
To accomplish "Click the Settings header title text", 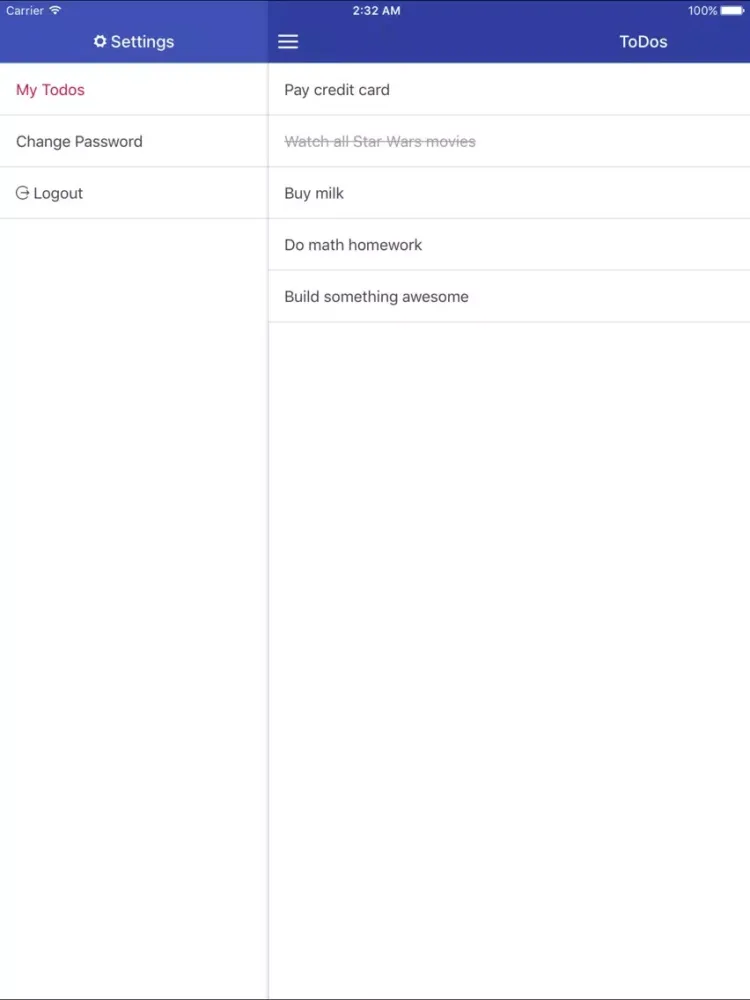I will click(x=142, y=42).
